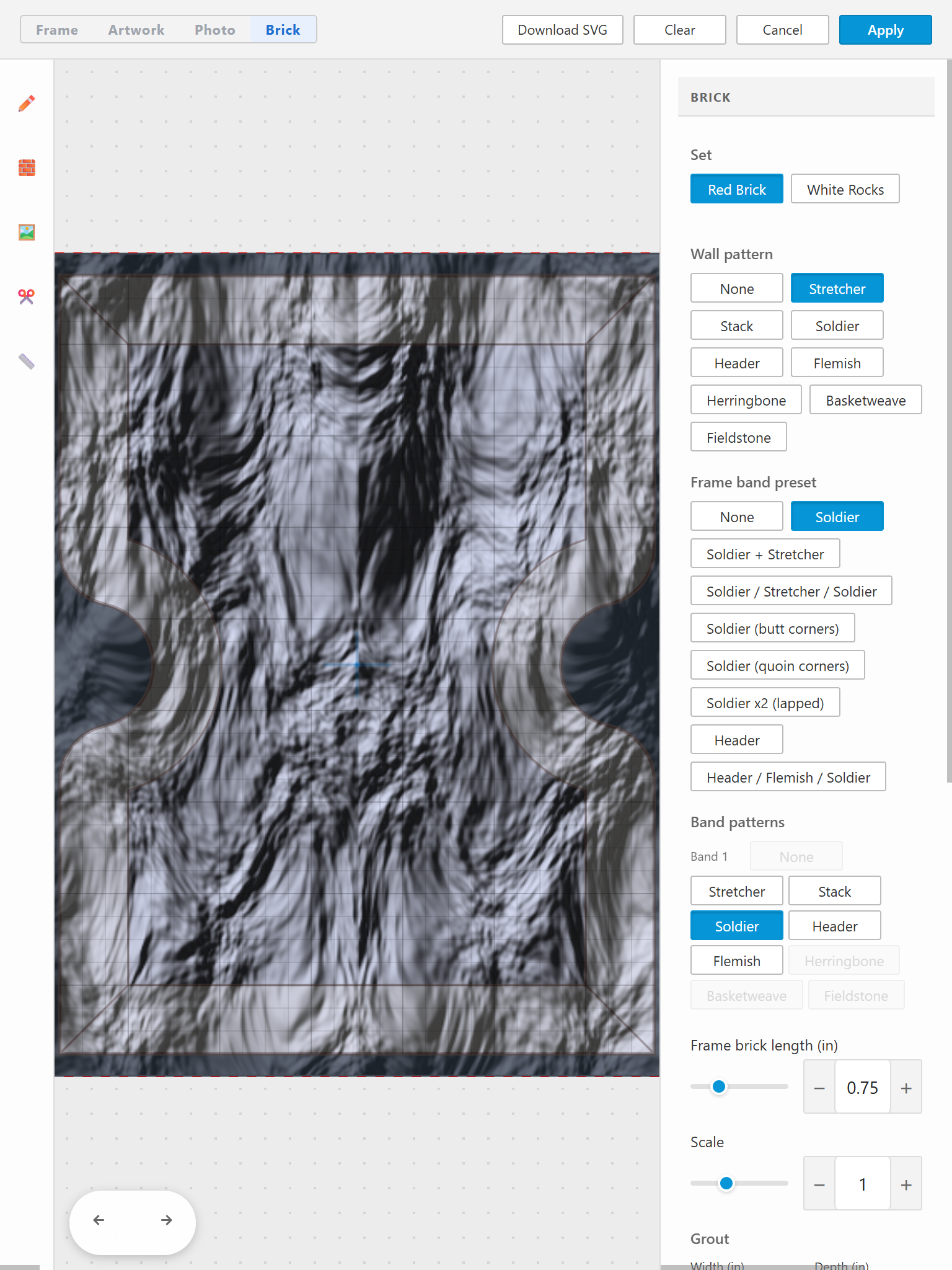
Task: Clear the current design
Action: pyautogui.click(x=680, y=30)
